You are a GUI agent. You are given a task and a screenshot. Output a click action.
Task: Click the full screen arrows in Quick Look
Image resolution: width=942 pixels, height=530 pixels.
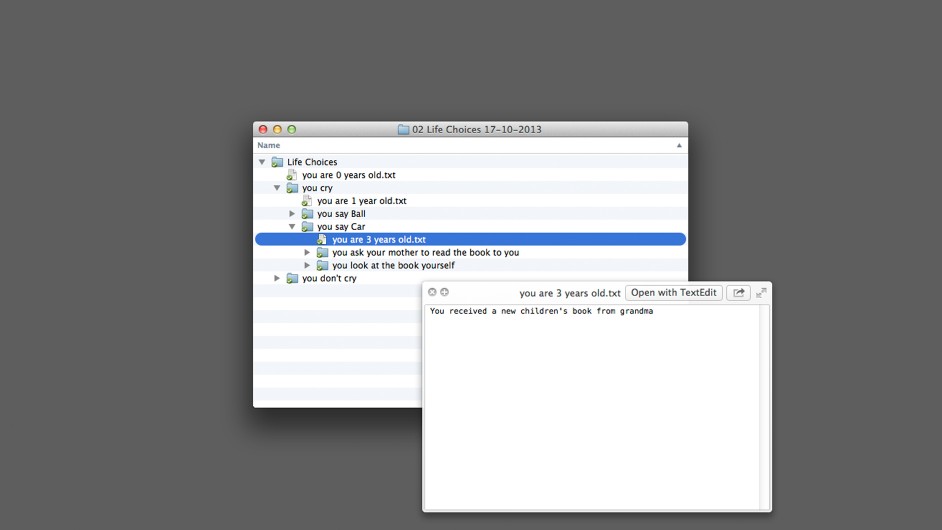(x=761, y=293)
